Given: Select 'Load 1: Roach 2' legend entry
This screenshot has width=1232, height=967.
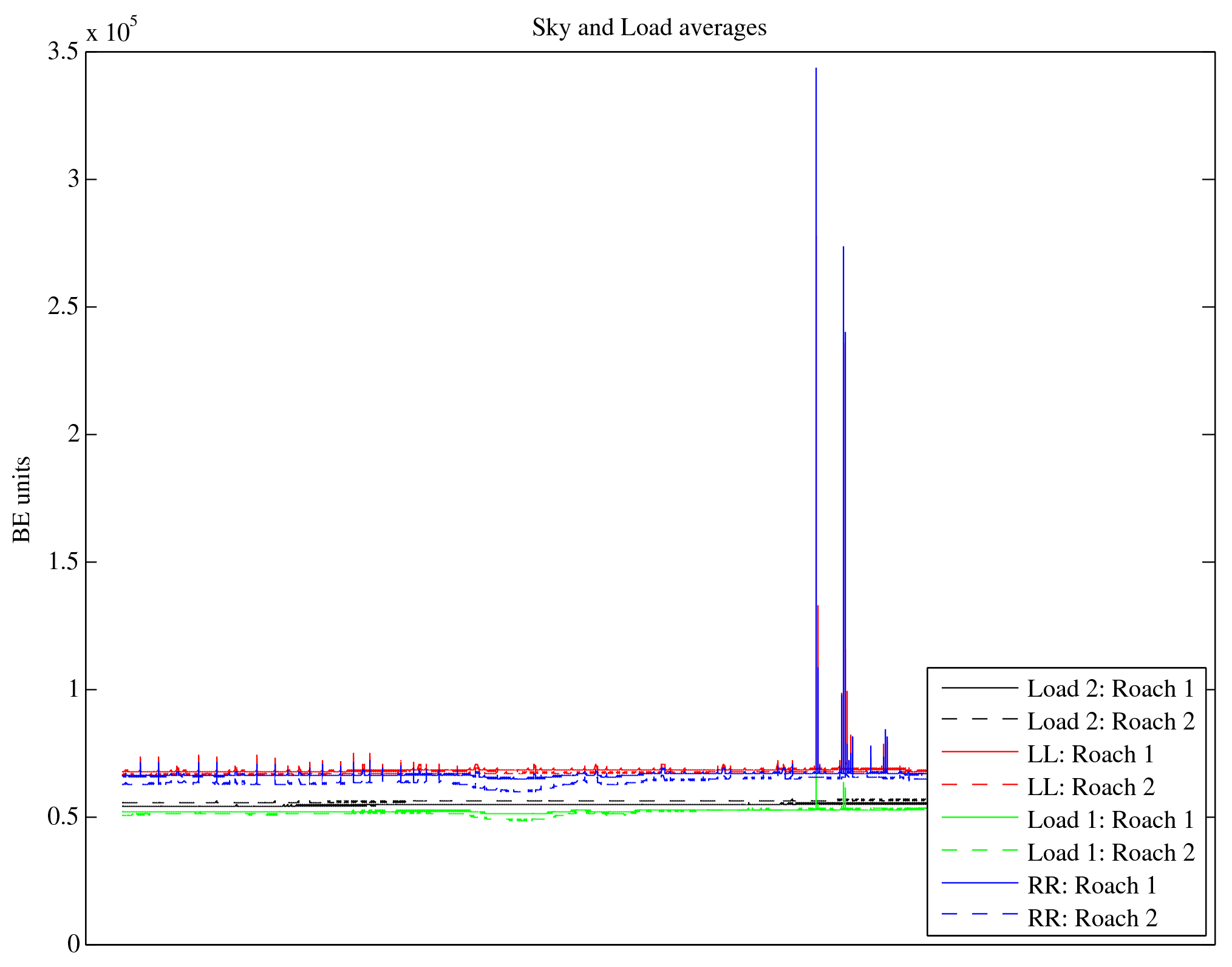Looking at the screenshot, I should (1111, 853).
